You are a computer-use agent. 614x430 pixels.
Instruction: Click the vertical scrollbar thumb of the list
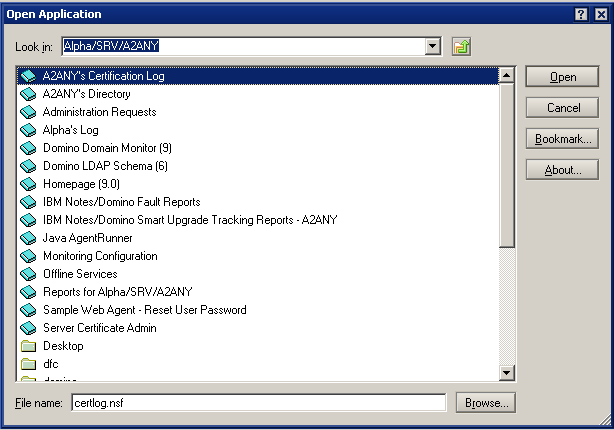[507, 165]
